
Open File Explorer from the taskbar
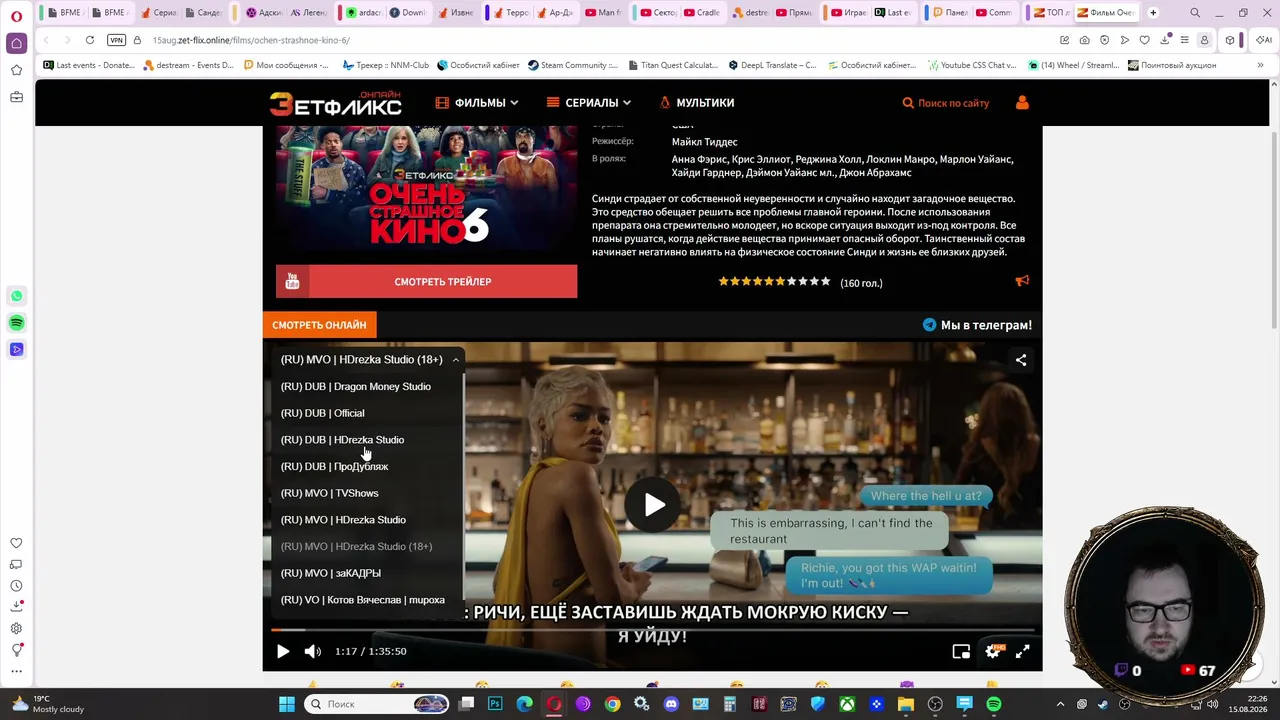pos(905,704)
